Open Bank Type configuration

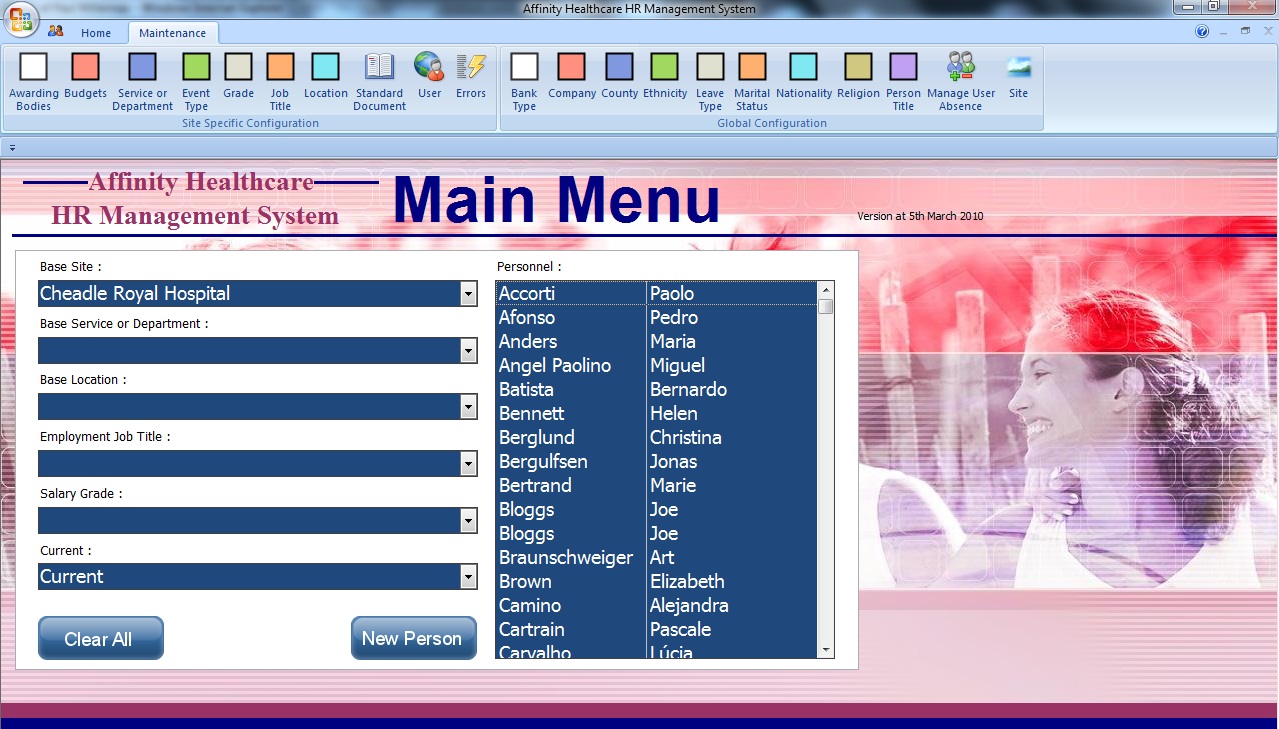click(x=525, y=82)
